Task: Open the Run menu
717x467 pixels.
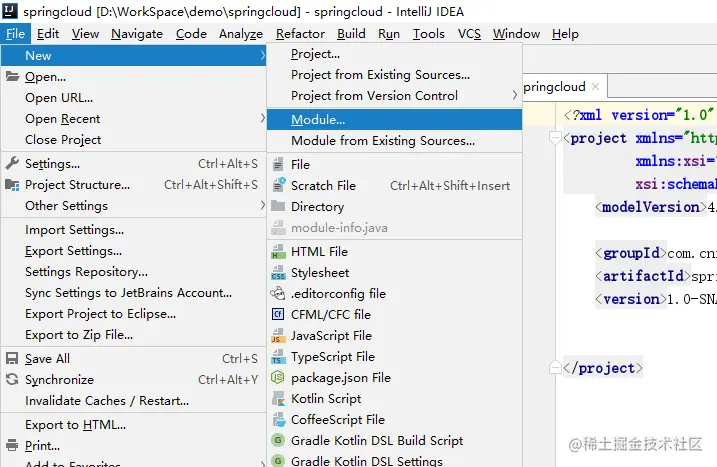Action: click(x=389, y=34)
